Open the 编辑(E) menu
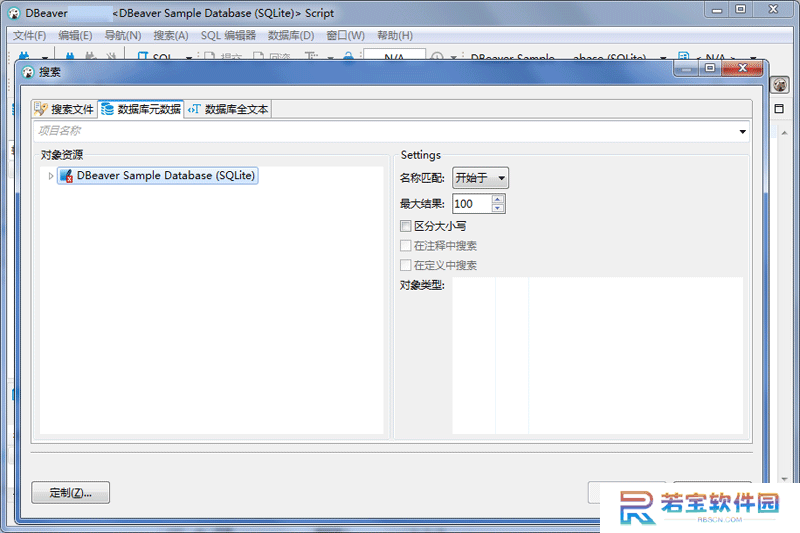 pos(76,36)
